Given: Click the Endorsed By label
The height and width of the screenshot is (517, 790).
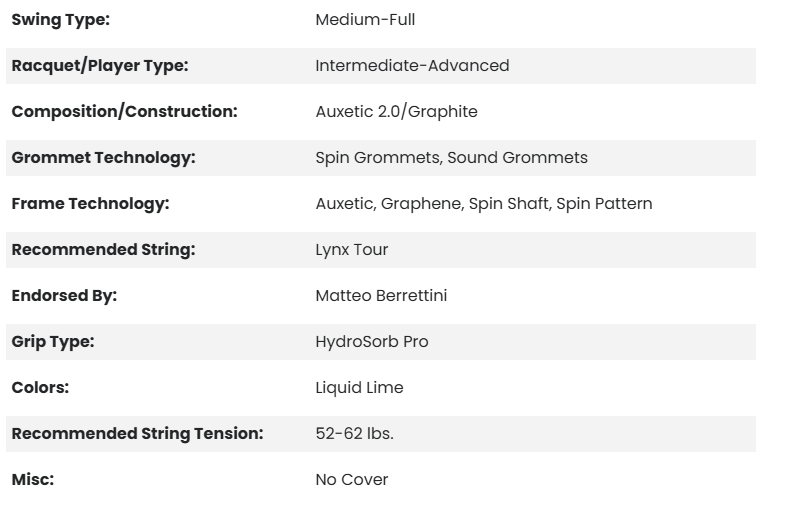Looking at the screenshot, I should click(x=64, y=296).
